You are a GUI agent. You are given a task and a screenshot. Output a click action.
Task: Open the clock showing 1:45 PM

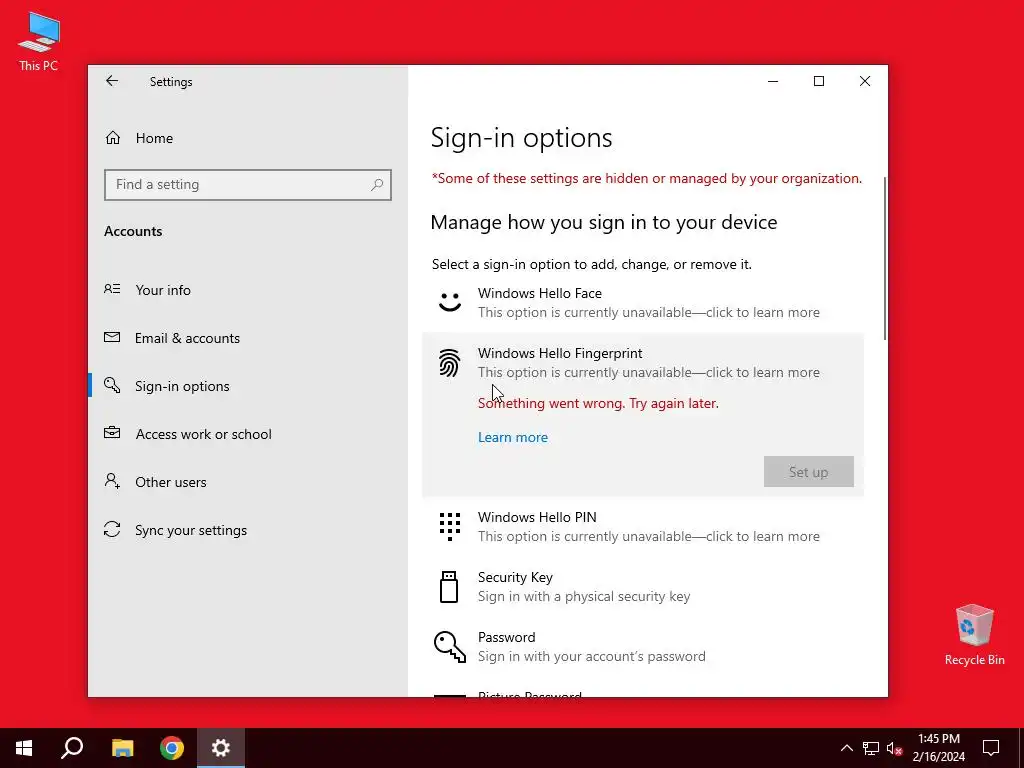[938, 748]
